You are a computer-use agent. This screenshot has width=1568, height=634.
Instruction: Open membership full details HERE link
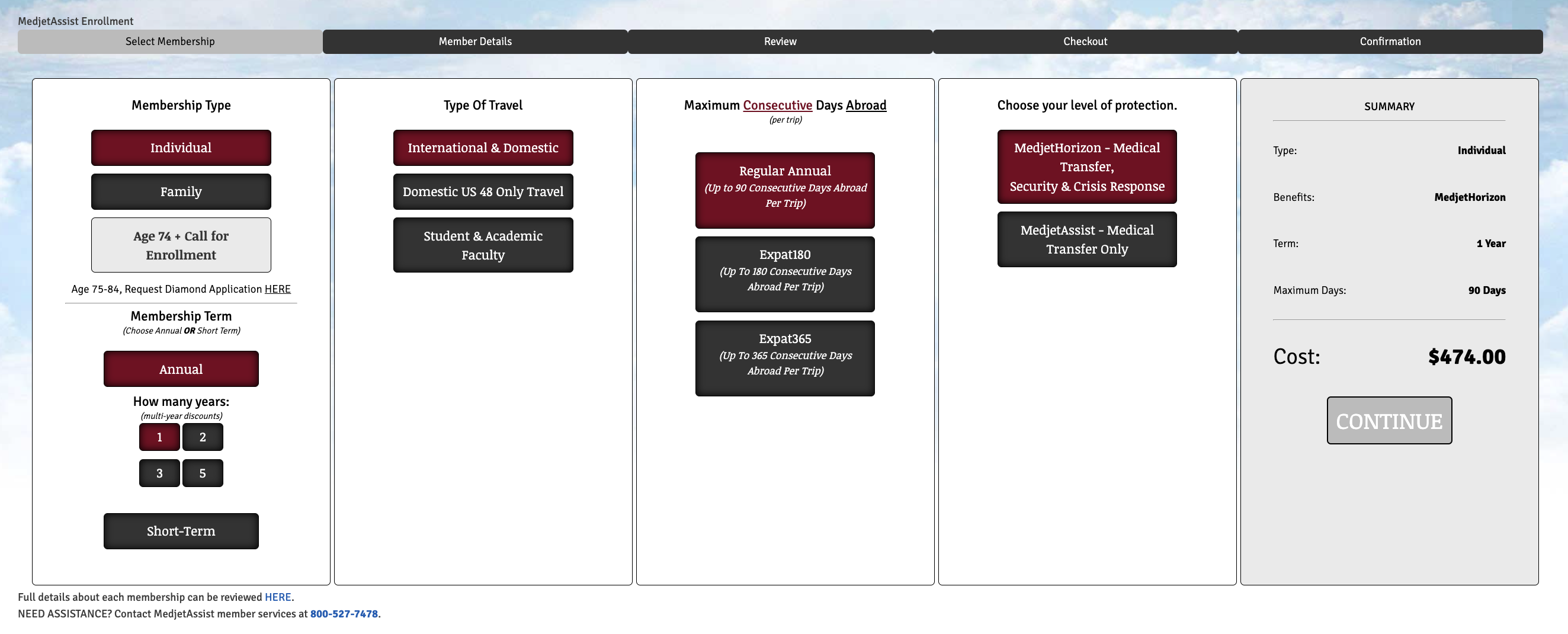click(x=278, y=597)
